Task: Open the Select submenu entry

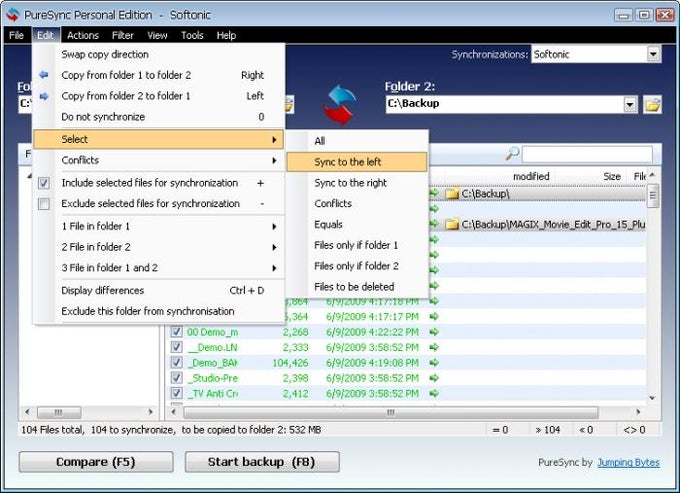Action: 159,139
